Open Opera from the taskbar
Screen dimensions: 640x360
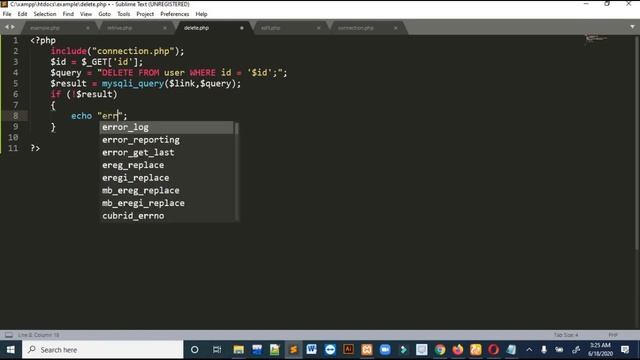[493, 350]
